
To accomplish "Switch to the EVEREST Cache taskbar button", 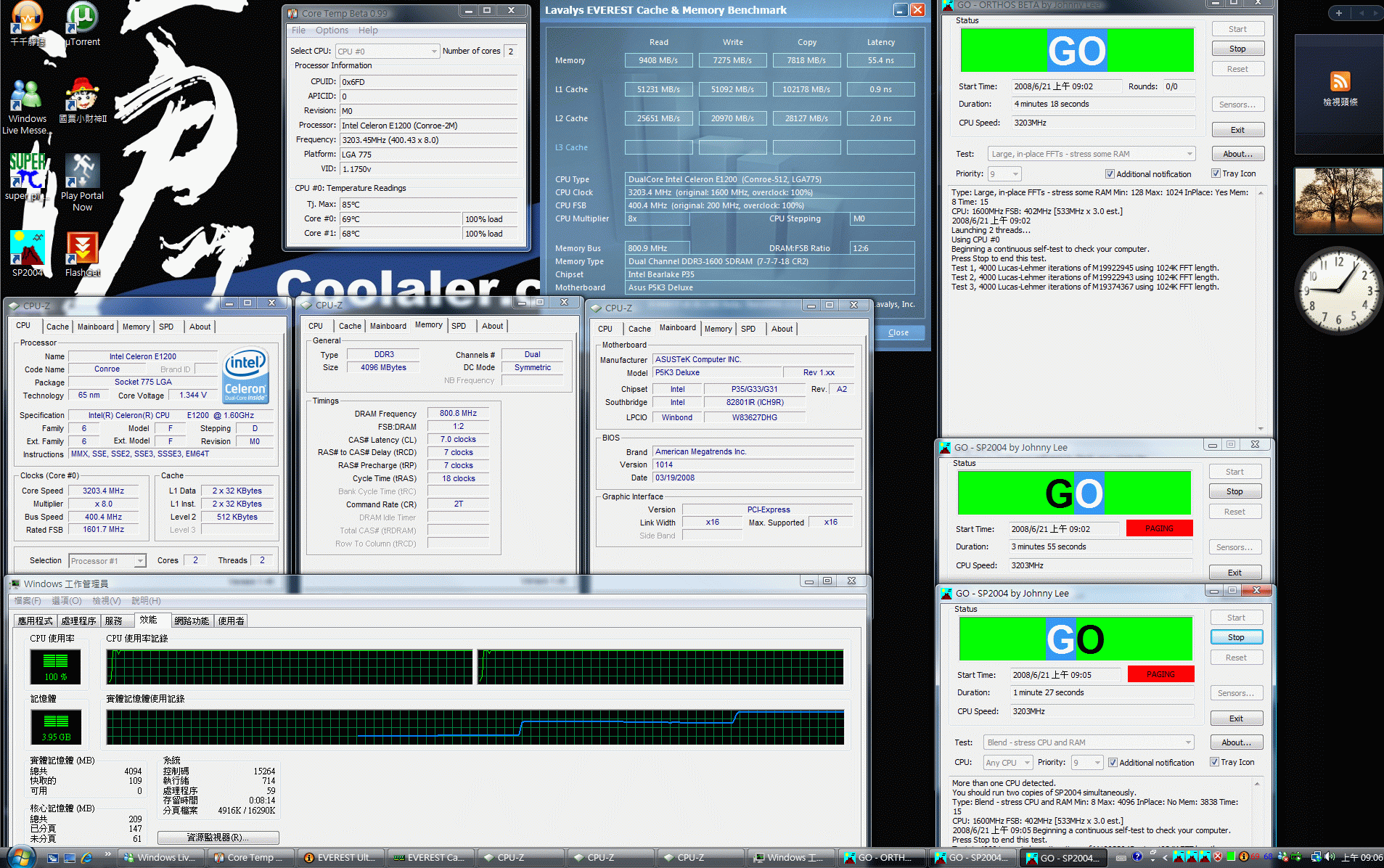I will point(430,858).
